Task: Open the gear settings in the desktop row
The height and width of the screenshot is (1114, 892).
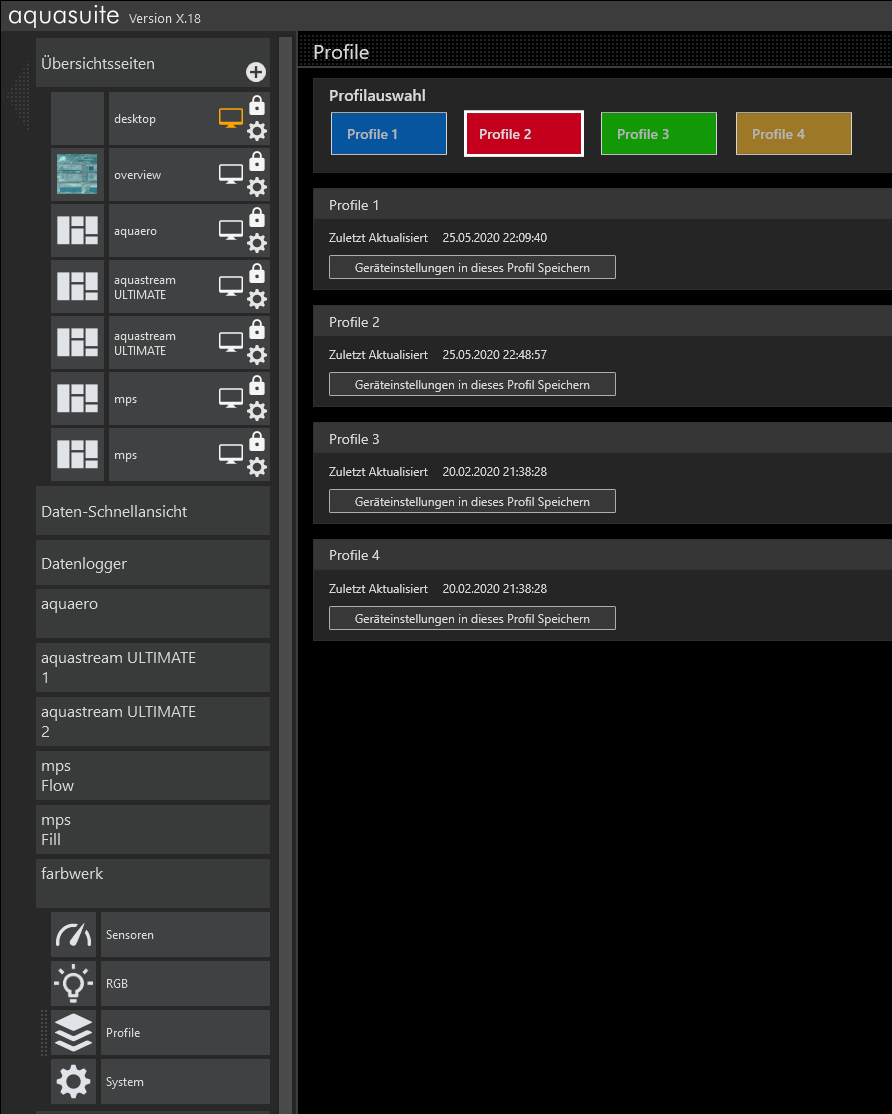Action: 257,131
